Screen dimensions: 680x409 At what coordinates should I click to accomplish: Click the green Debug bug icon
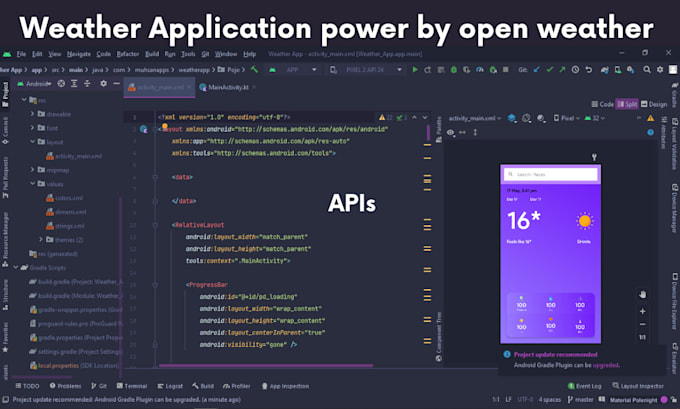point(454,70)
